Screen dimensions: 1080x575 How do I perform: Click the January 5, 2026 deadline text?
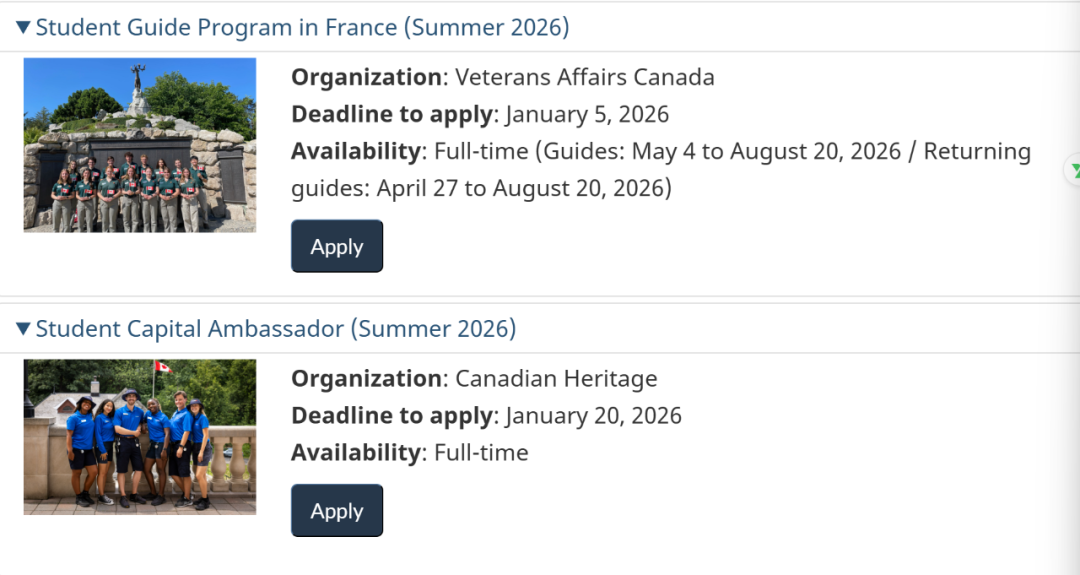click(x=587, y=115)
